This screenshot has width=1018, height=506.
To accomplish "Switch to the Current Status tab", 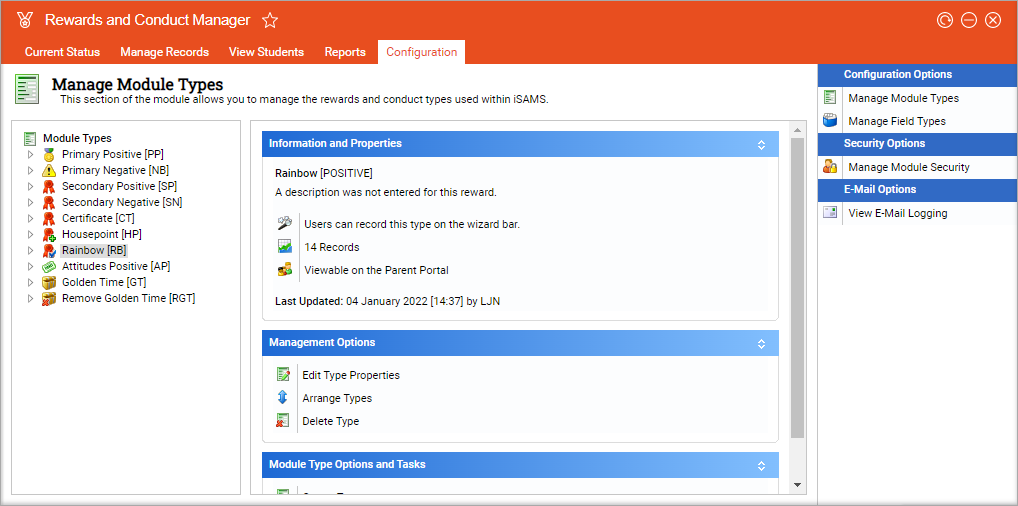I will 62,52.
